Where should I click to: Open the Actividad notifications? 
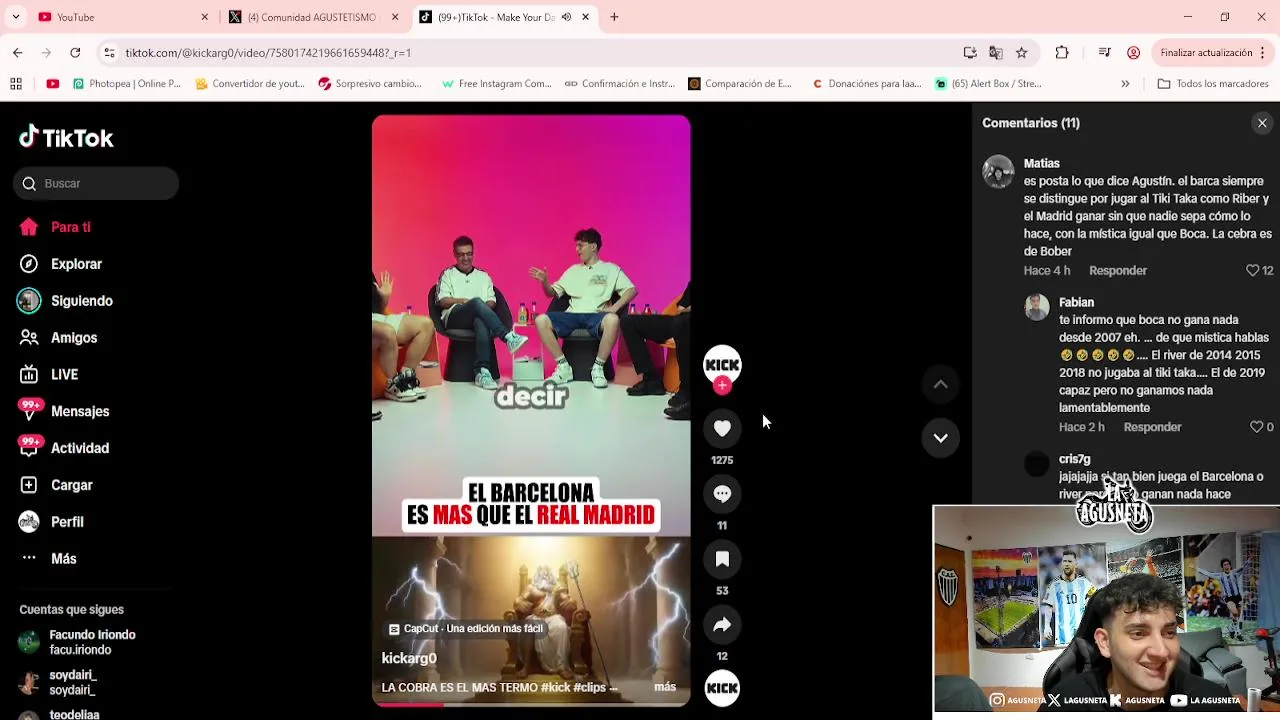[65, 448]
